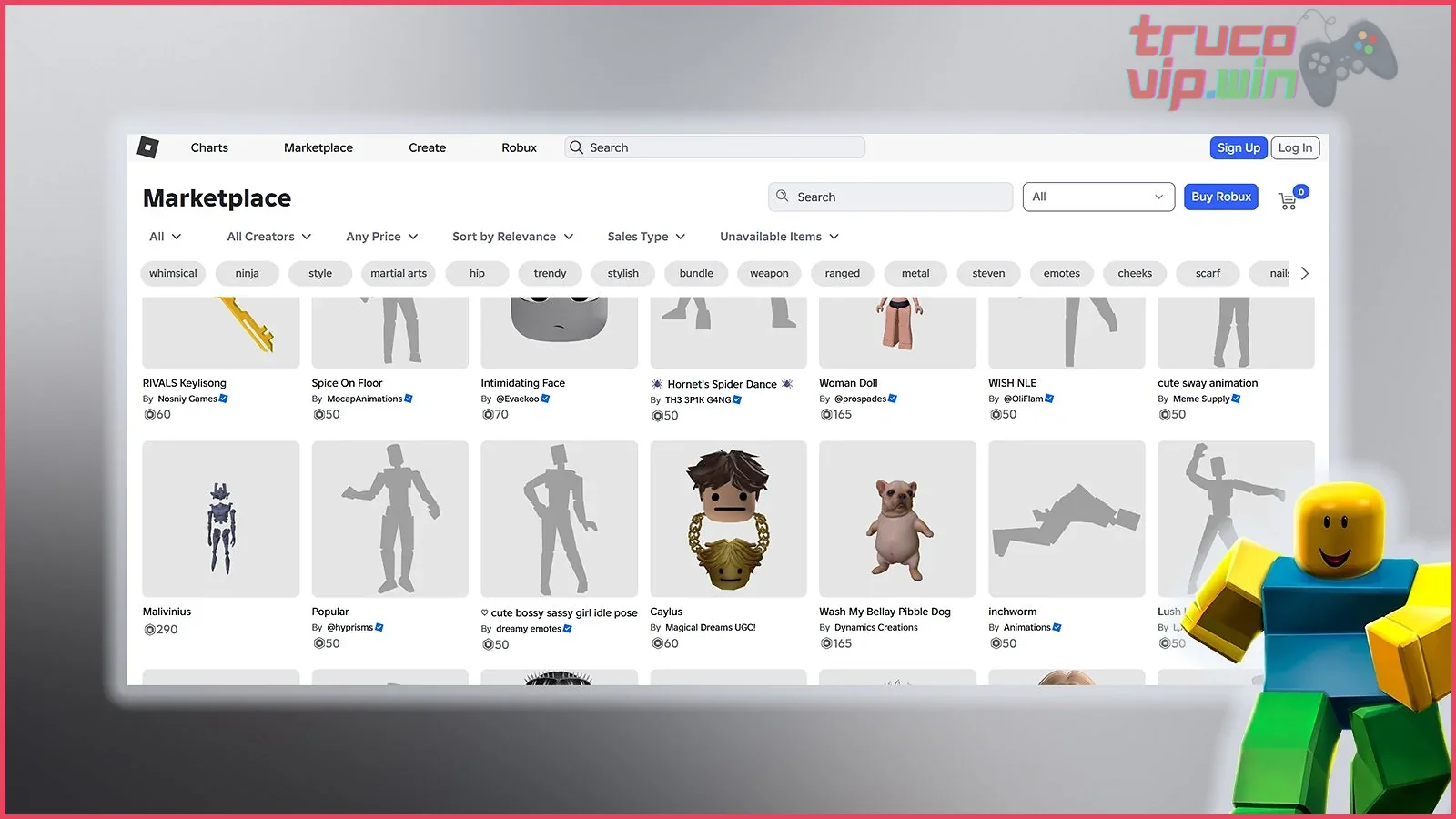Open Robux in the top navigation

pos(519,147)
